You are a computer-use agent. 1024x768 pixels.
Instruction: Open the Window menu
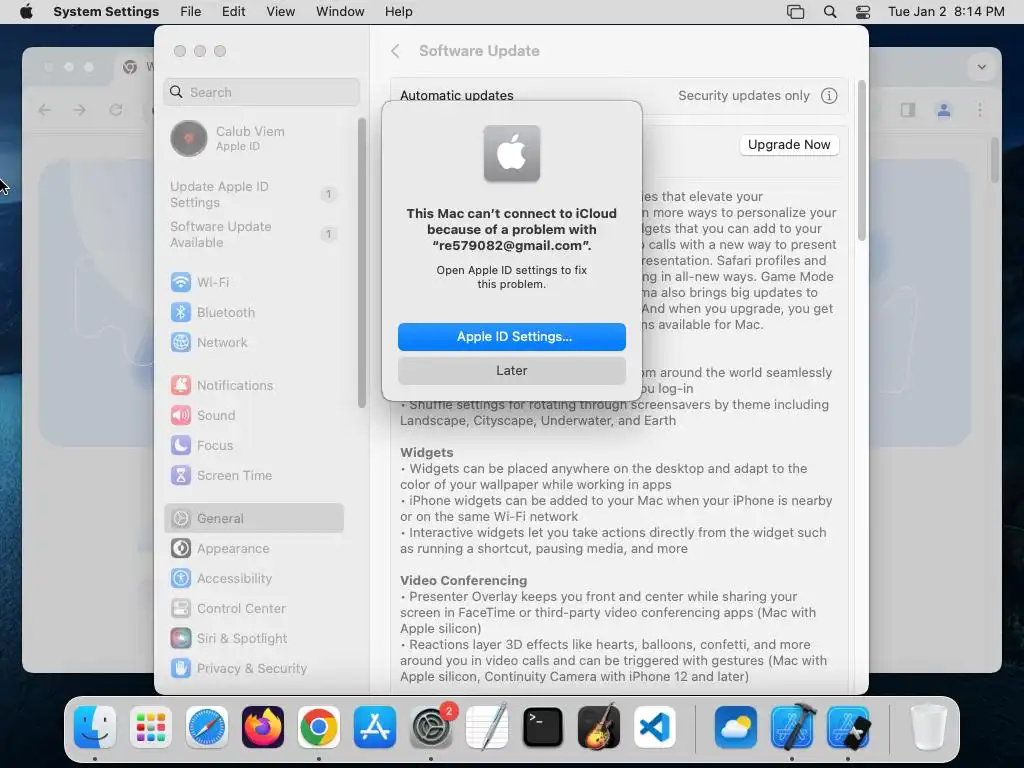point(340,12)
